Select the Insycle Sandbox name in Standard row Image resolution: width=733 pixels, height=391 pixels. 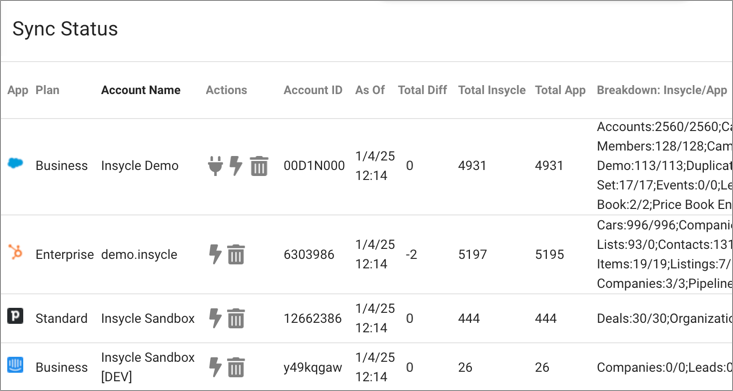click(148, 319)
